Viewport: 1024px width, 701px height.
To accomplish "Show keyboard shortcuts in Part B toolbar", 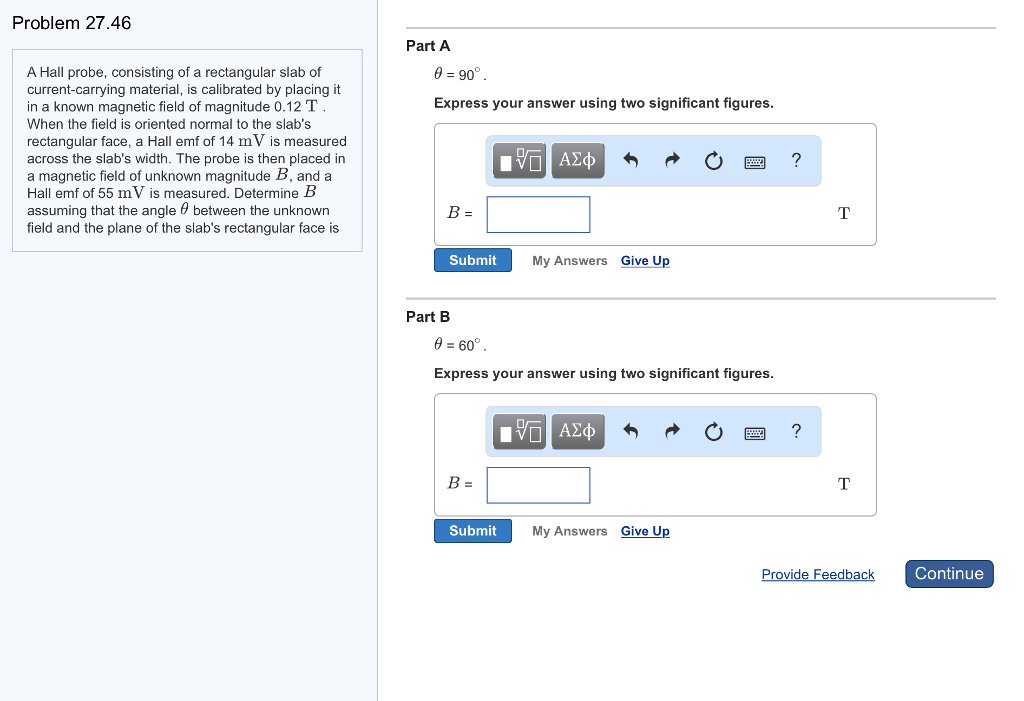I will click(755, 431).
